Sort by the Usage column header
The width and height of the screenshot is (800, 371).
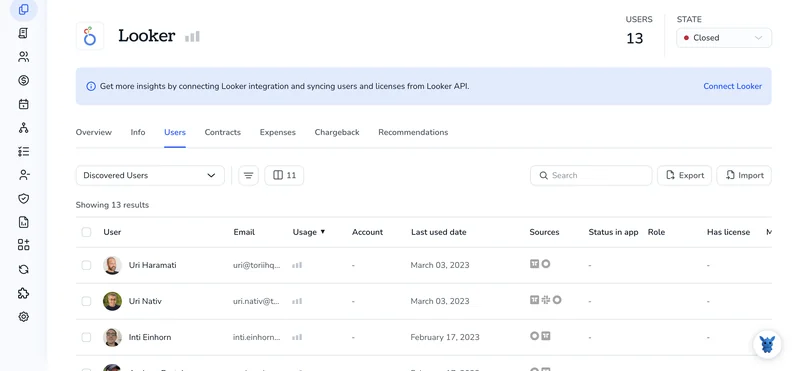(x=309, y=232)
